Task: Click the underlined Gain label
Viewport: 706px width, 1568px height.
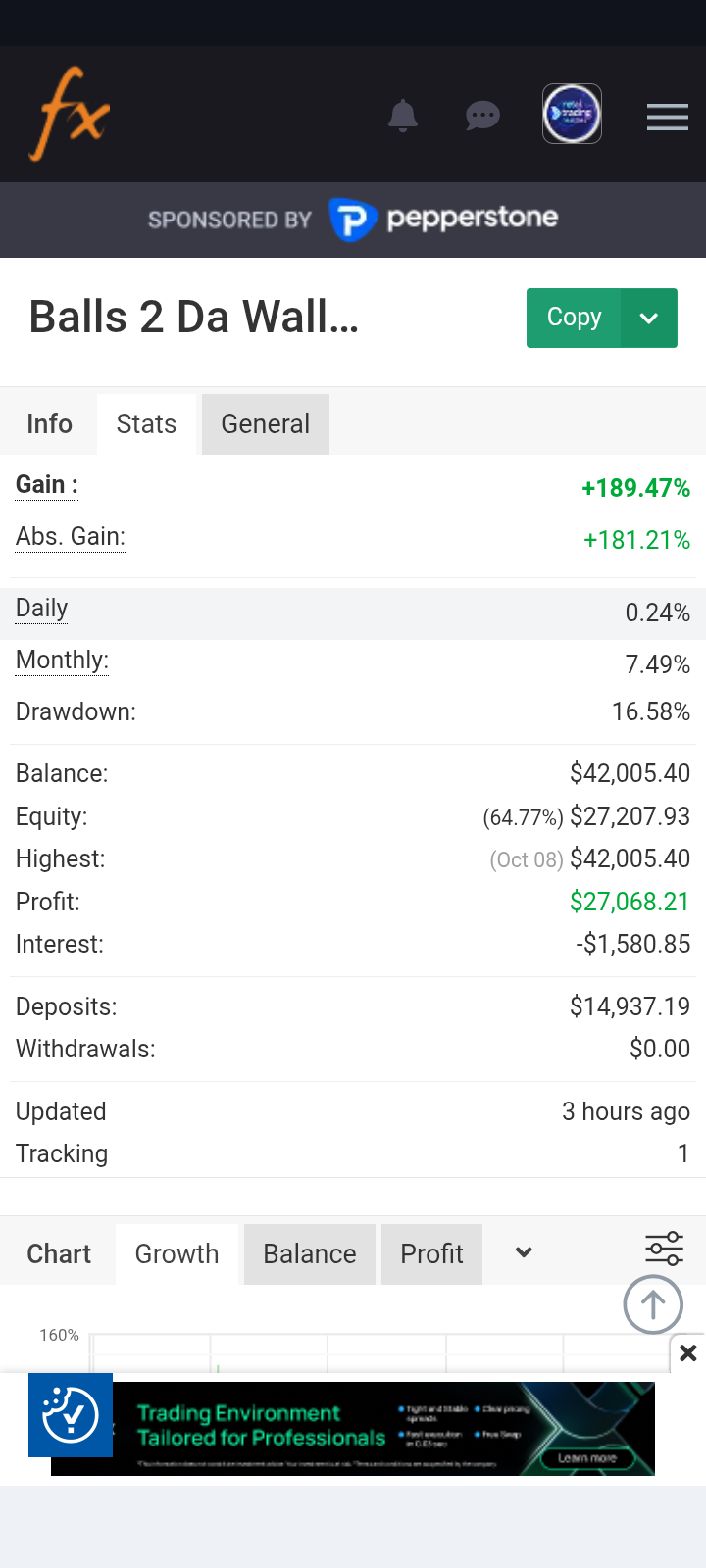Action: [x=46, y=485]
